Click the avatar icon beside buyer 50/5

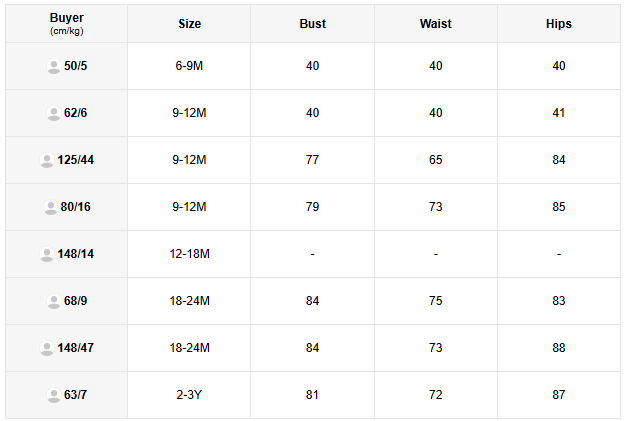click(x=53, y=66)
